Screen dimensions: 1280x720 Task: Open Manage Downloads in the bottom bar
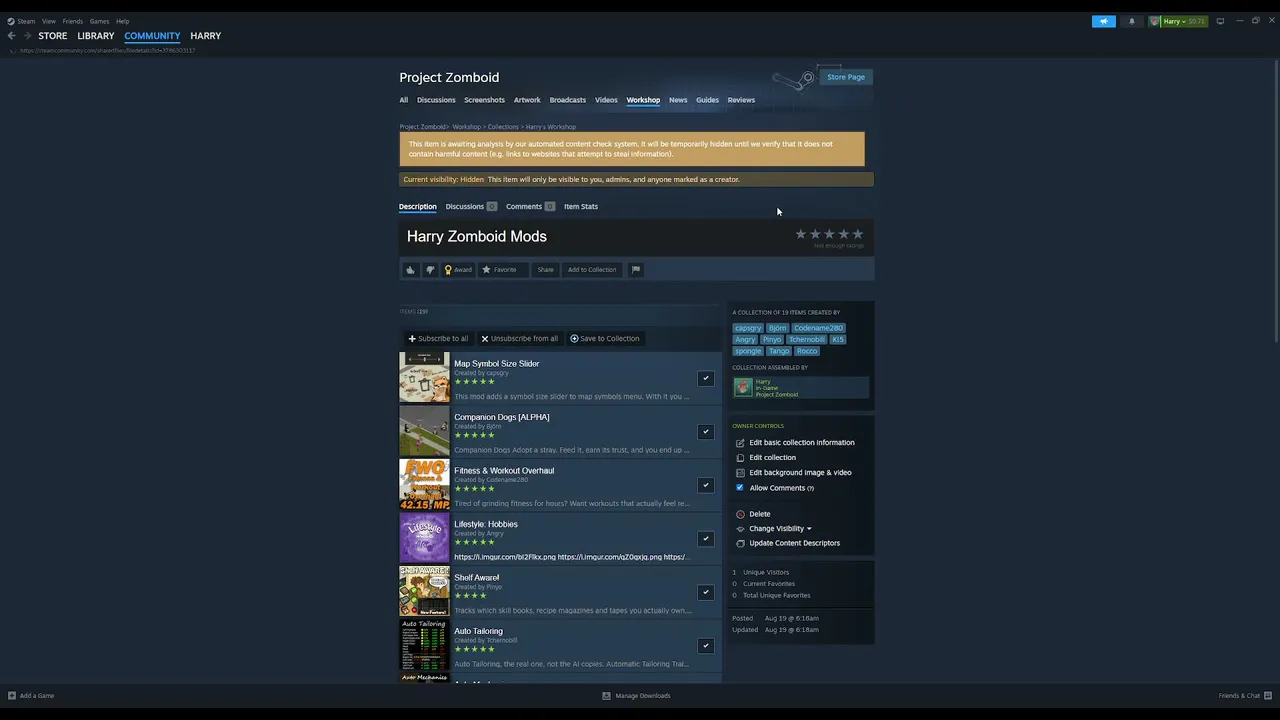tap(636, 696)
